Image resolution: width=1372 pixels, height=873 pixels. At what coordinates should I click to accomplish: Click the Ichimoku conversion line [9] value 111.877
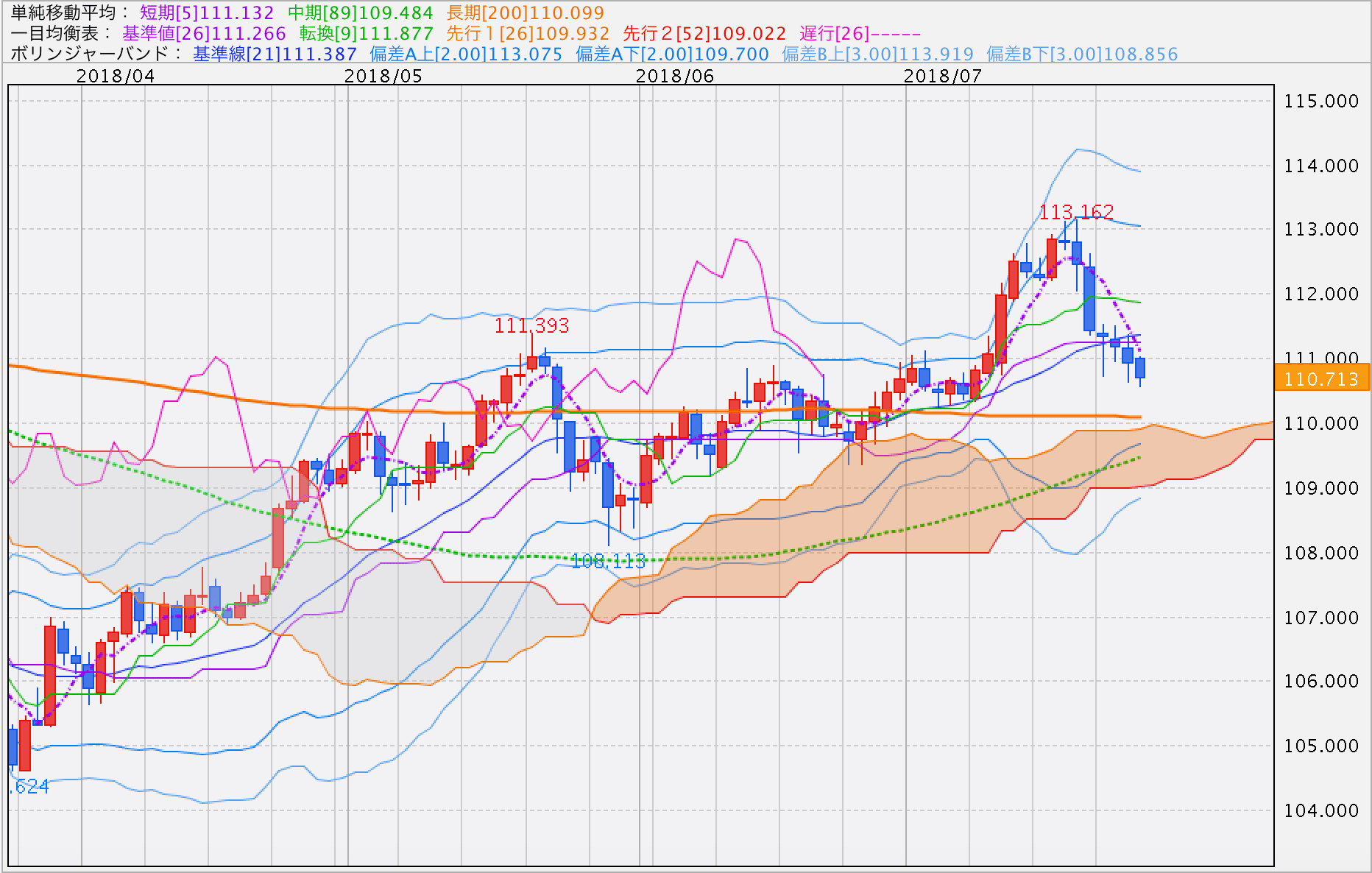395,33
